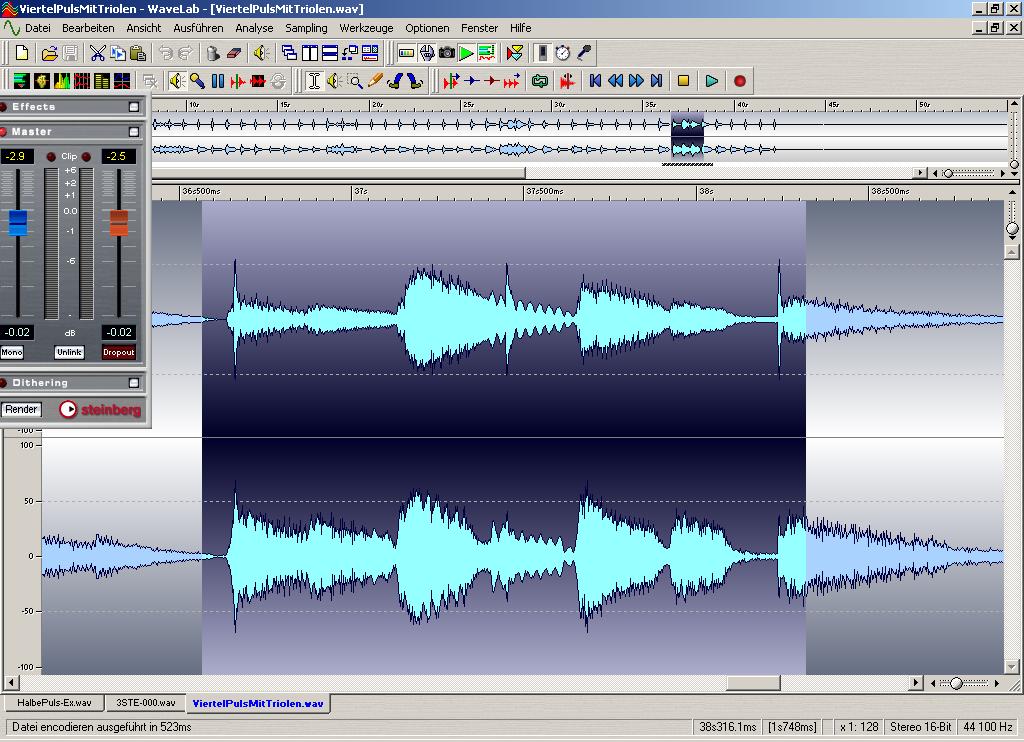Open the yellow spectrum bars analysis icon
The width and height of the screenshot is (1024, 742).
(62, 81)
